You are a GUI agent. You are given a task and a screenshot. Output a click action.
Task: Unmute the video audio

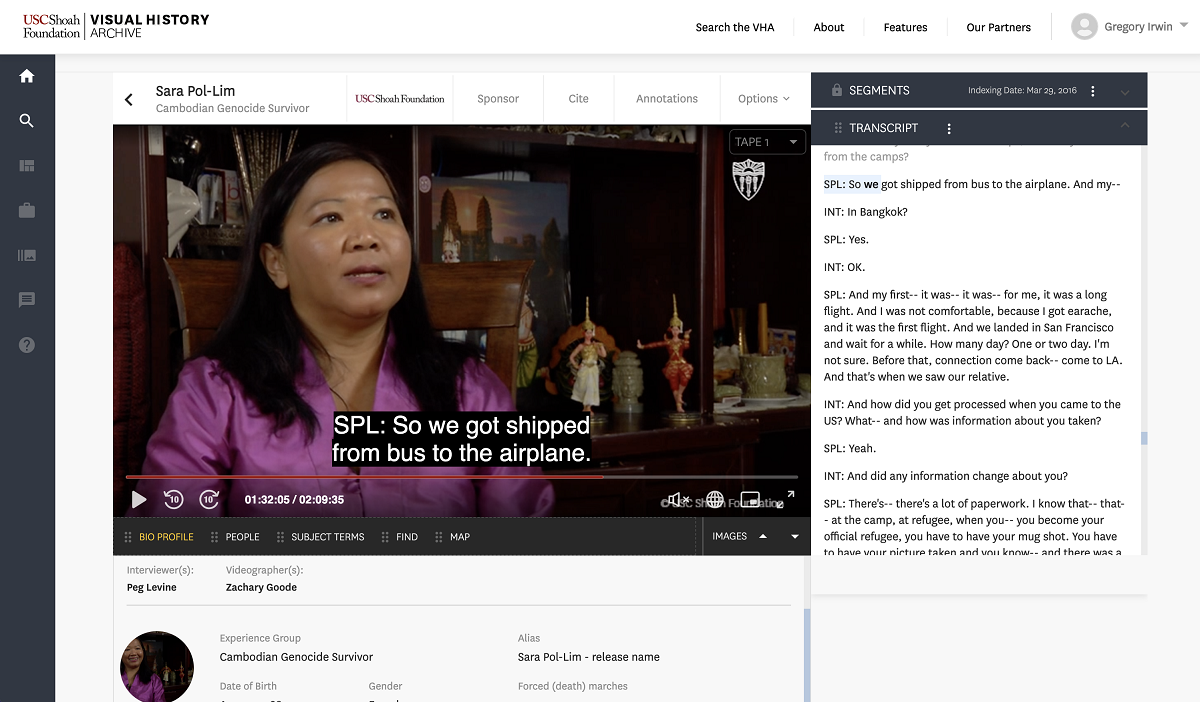pyautogui.click(x=677, y=499)
